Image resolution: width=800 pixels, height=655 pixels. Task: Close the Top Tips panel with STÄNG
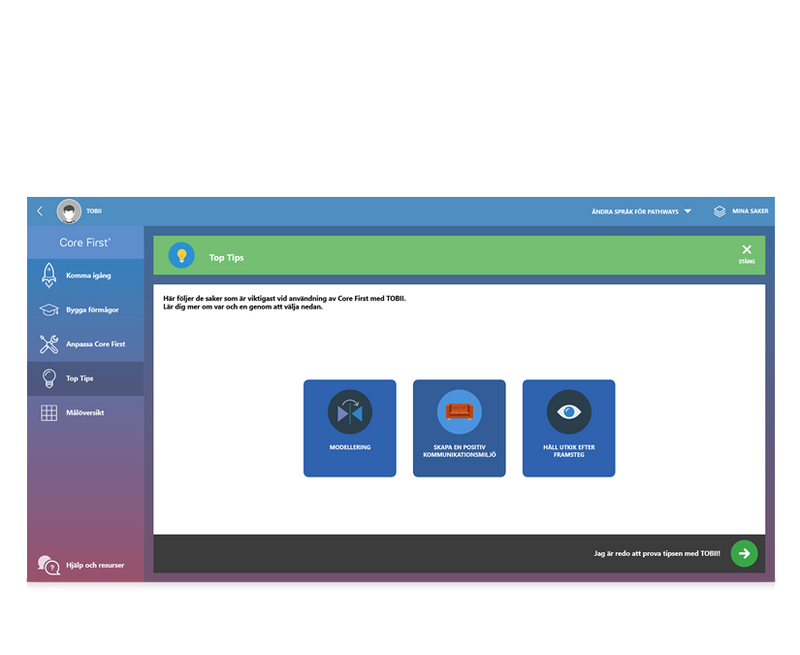point(746,254)
